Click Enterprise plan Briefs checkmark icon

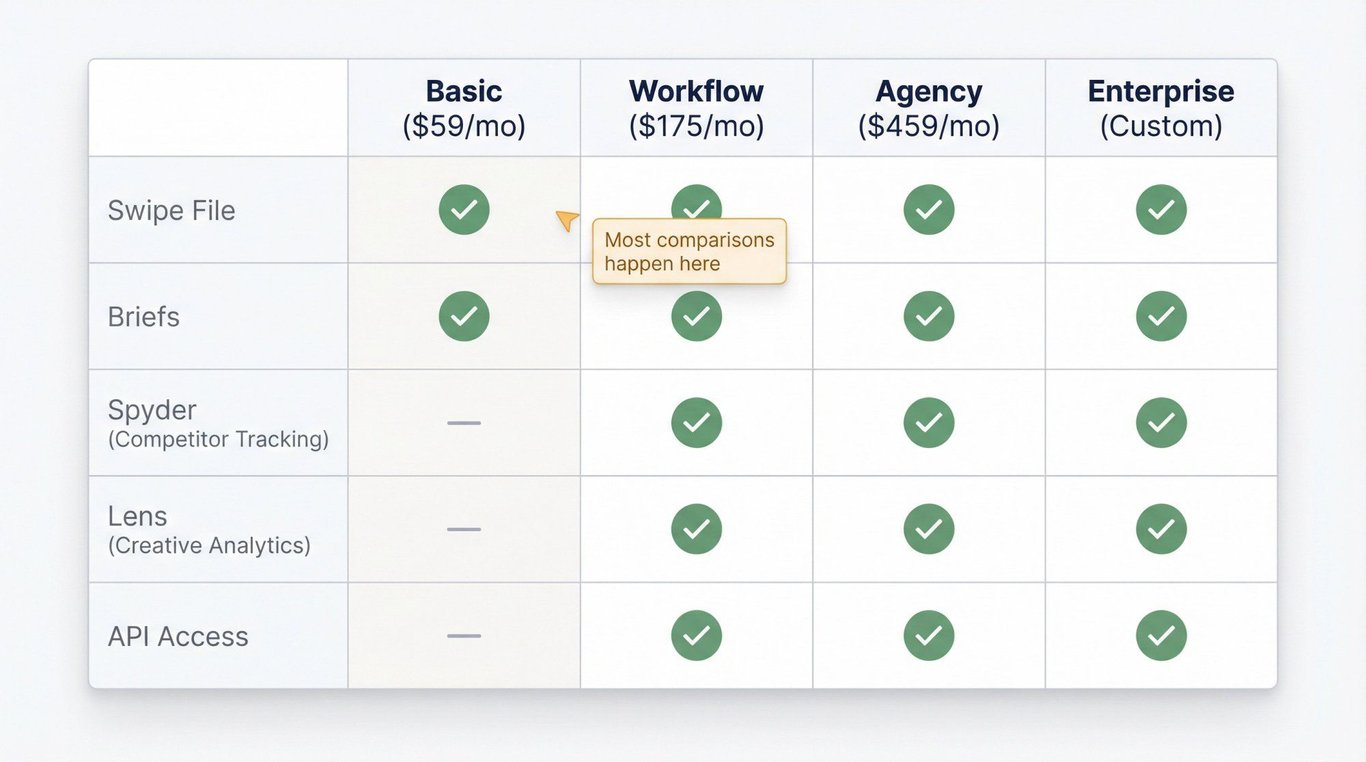pos(1161,316)
